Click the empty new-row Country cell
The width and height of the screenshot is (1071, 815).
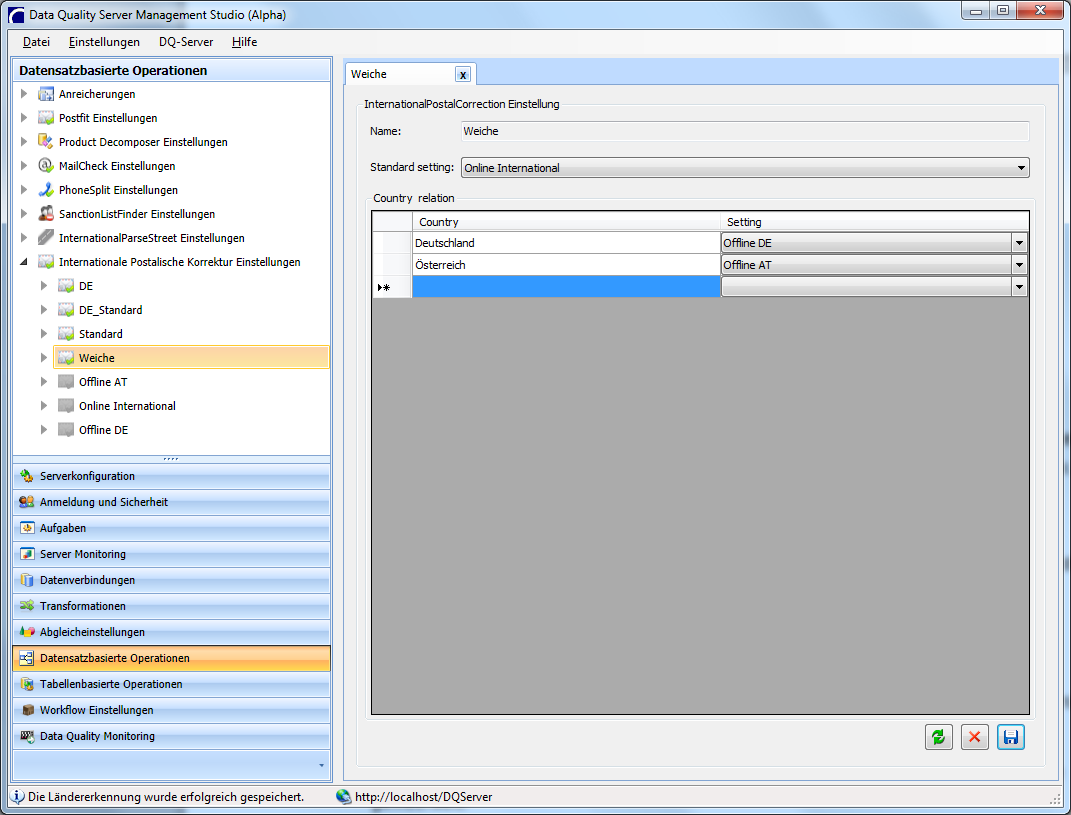[566, 287]
